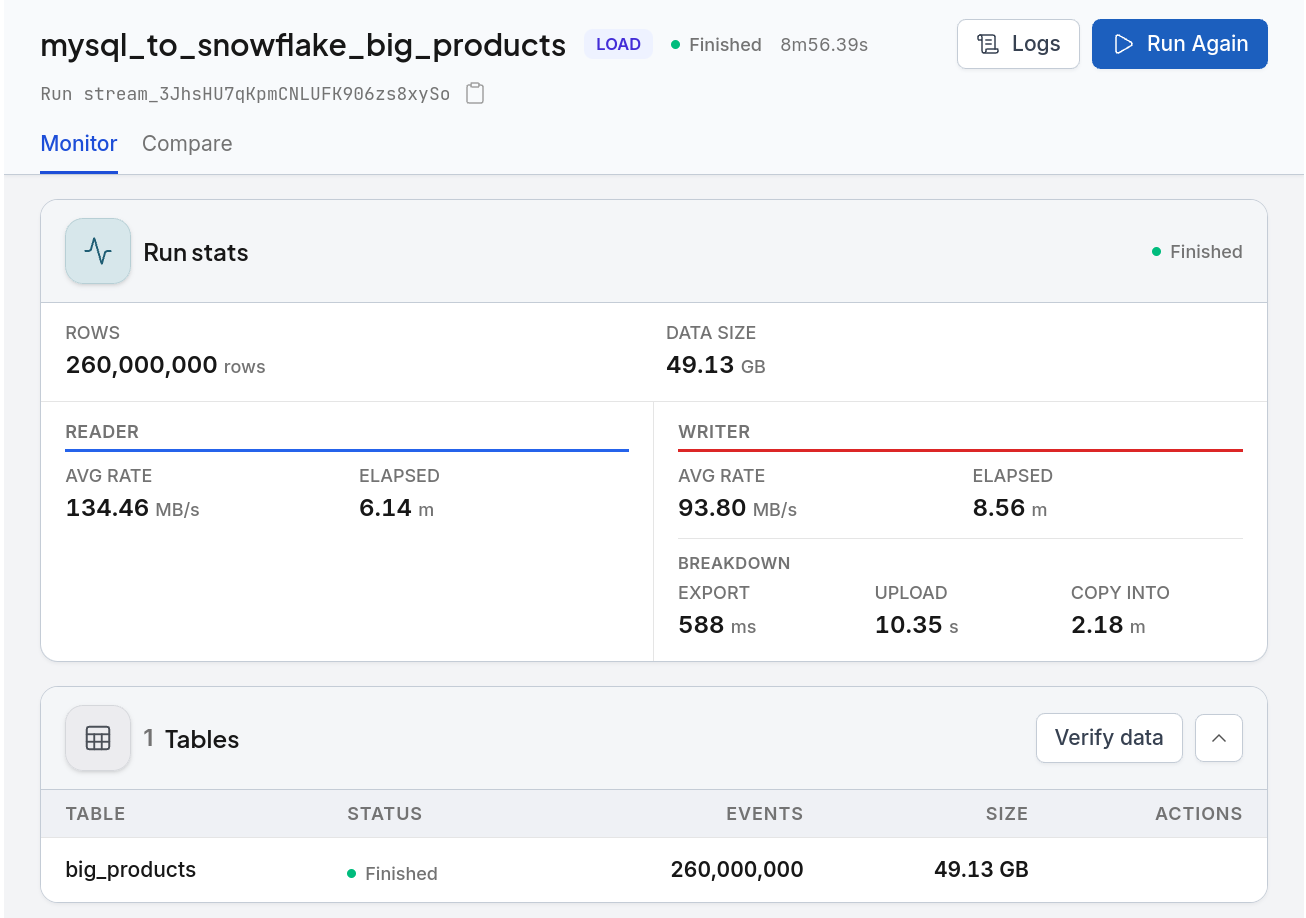Click the reader avg rate 134.46 MB/s
Viewport: 1306px width, 918px height.
click(133, 508)
